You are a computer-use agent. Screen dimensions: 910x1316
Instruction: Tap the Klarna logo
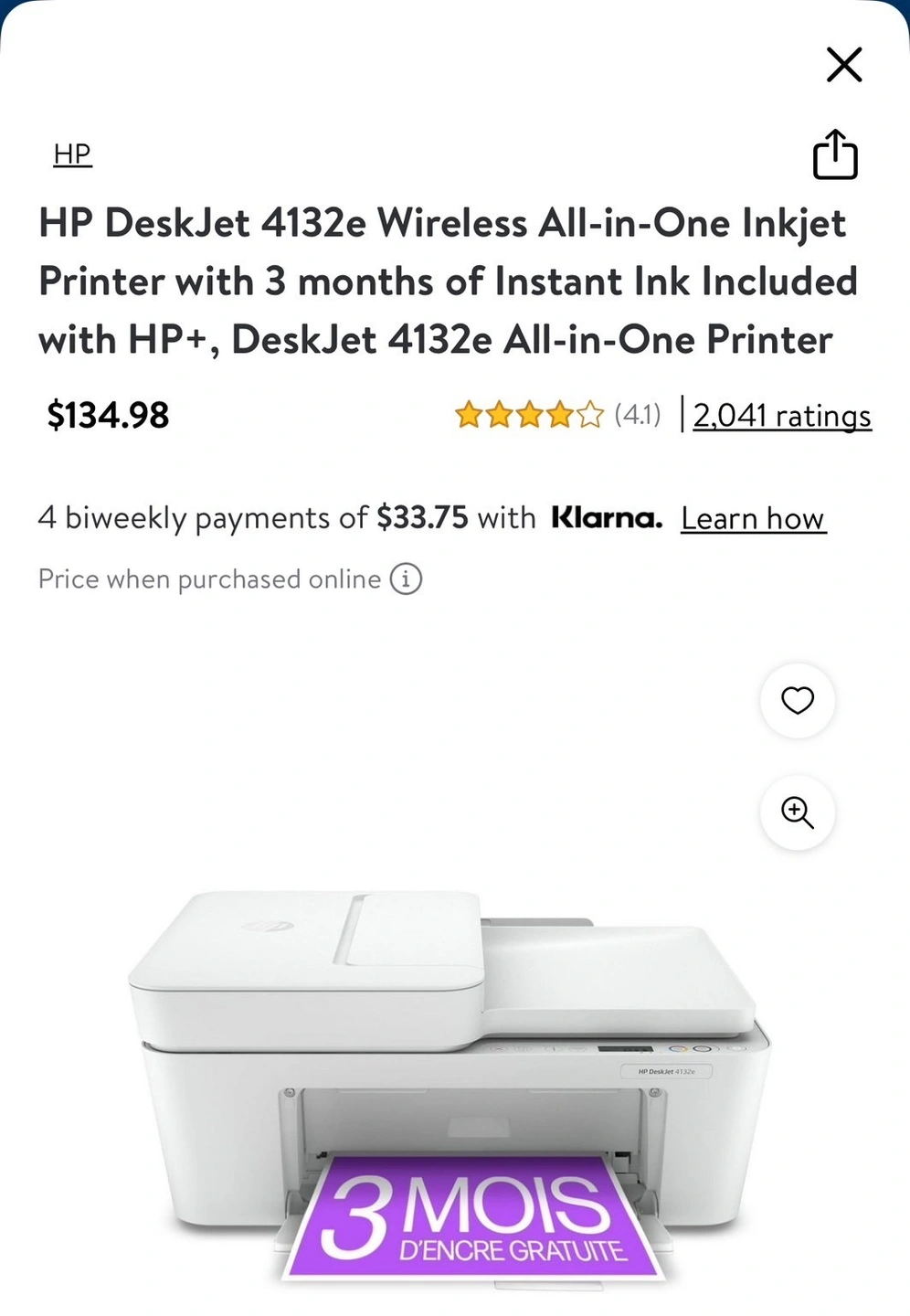pos(607,518)
